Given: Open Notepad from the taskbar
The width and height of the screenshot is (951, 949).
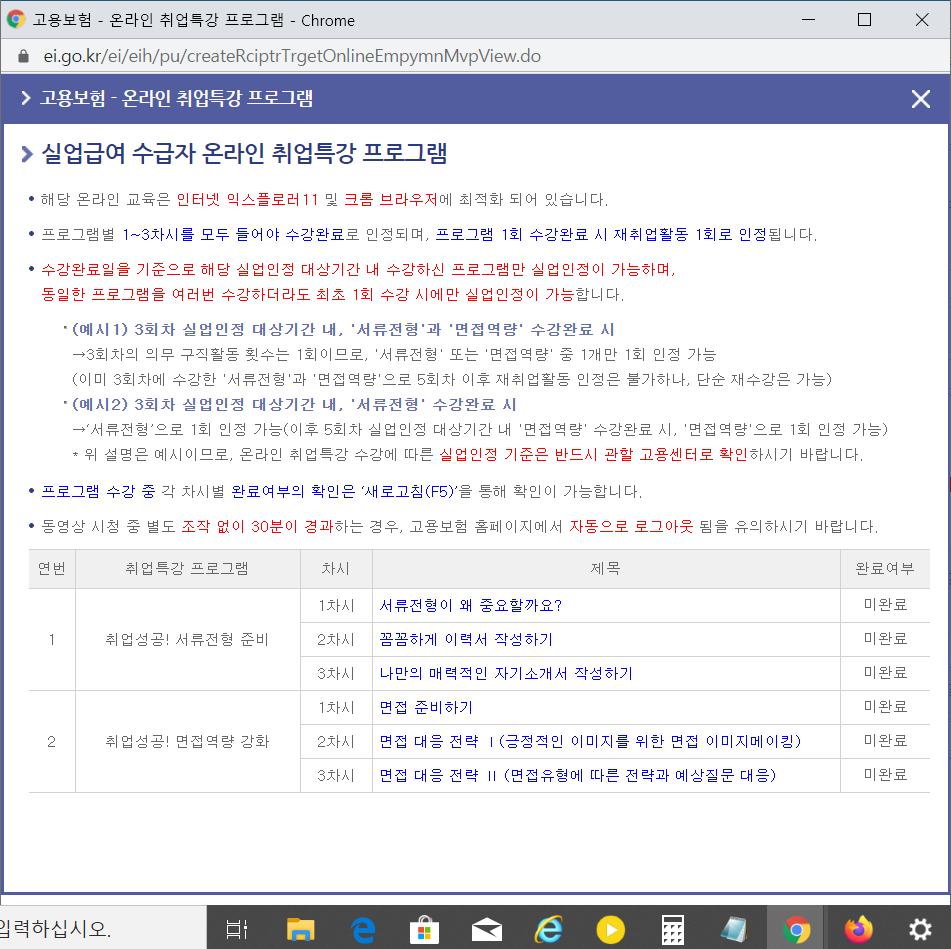Looking at the screenshot, I should pyautogui.click(x=733, y=928).
